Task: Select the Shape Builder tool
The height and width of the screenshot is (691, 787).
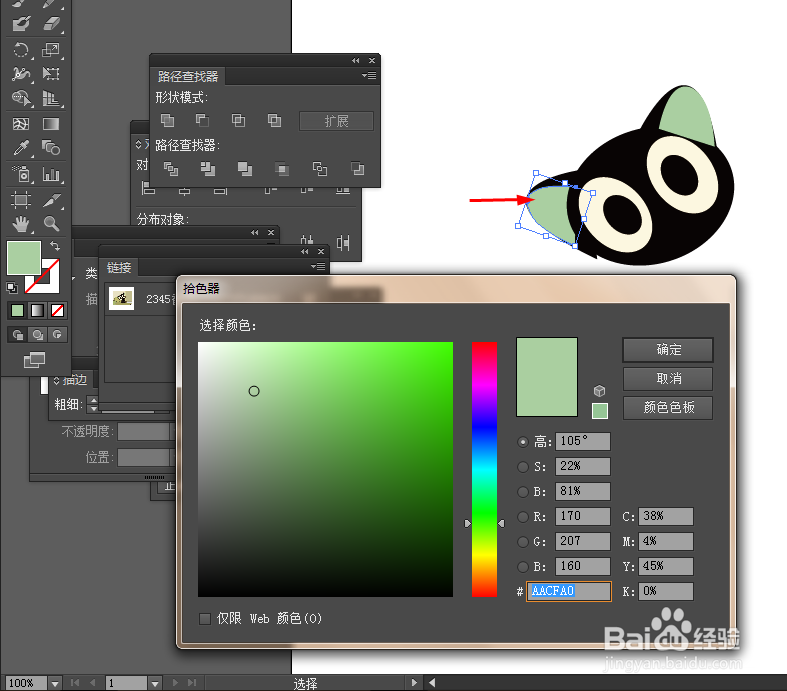Action: coord(21,98)
